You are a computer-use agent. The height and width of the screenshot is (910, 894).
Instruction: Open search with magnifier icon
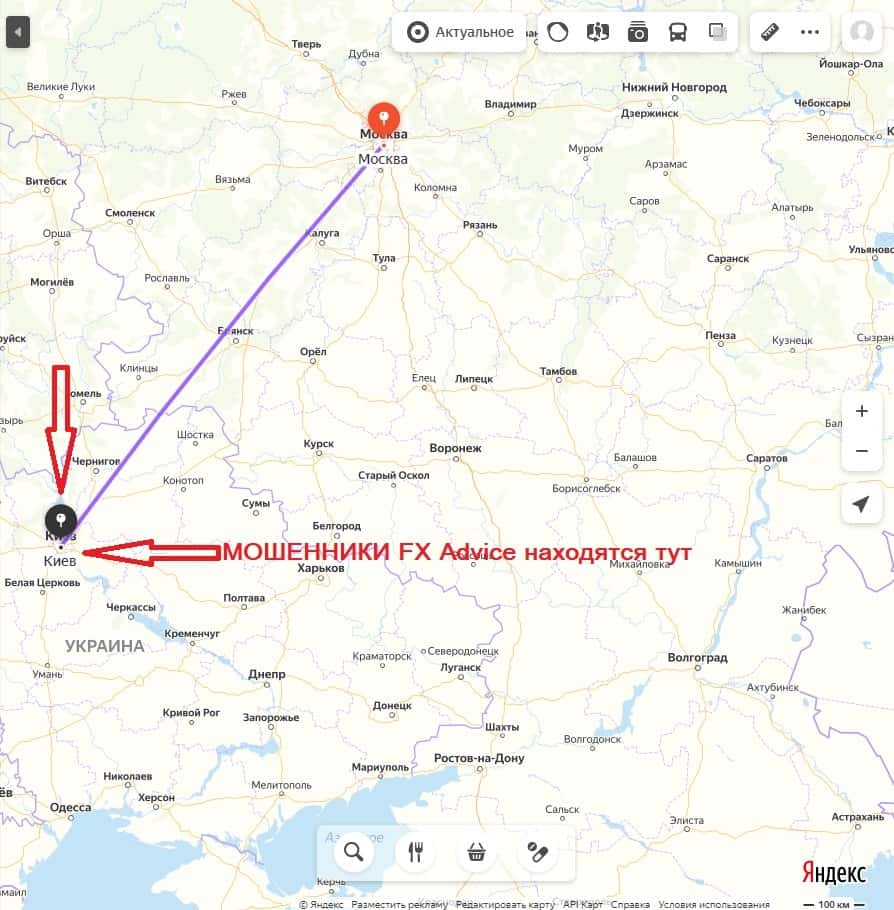[x=354, y=852]
